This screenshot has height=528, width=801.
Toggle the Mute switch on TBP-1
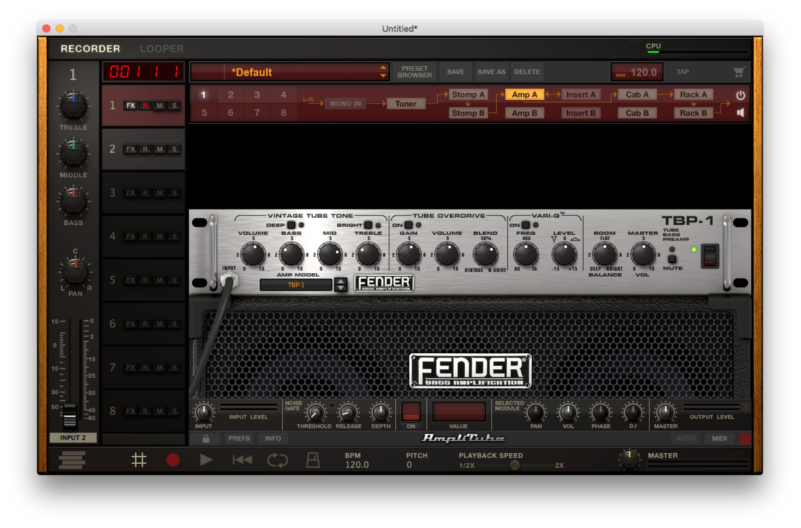pos(672,259)
